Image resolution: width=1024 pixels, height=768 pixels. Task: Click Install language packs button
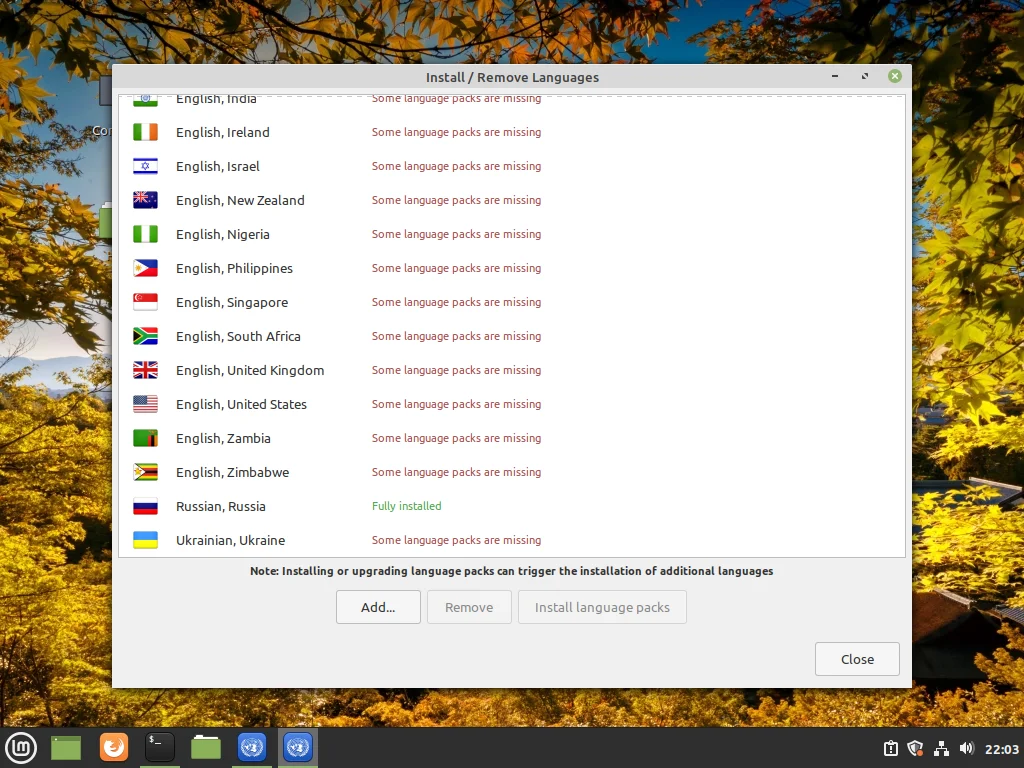tap(602, 607)
